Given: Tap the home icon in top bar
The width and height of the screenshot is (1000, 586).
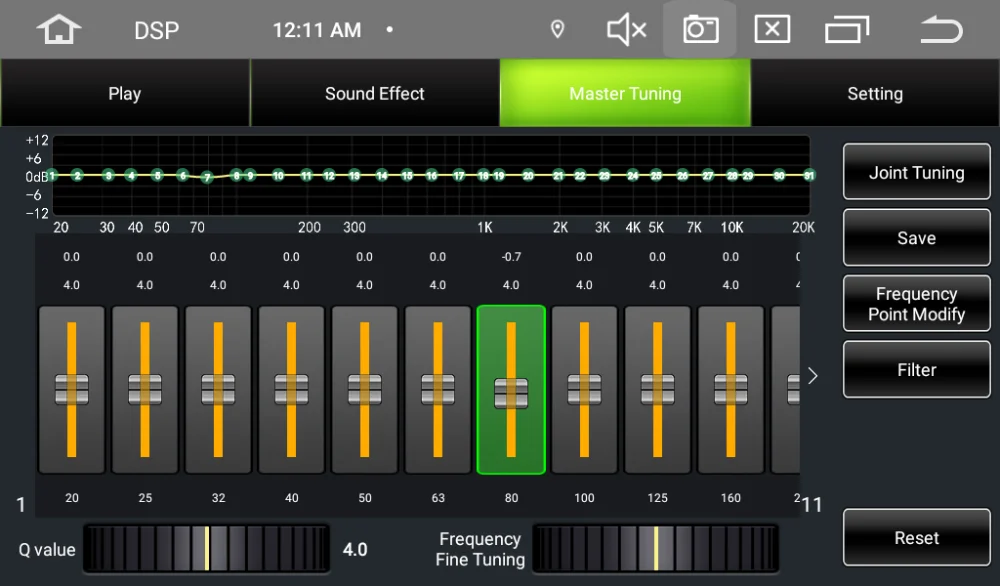Looking at the screenshot, I should 57,29.
